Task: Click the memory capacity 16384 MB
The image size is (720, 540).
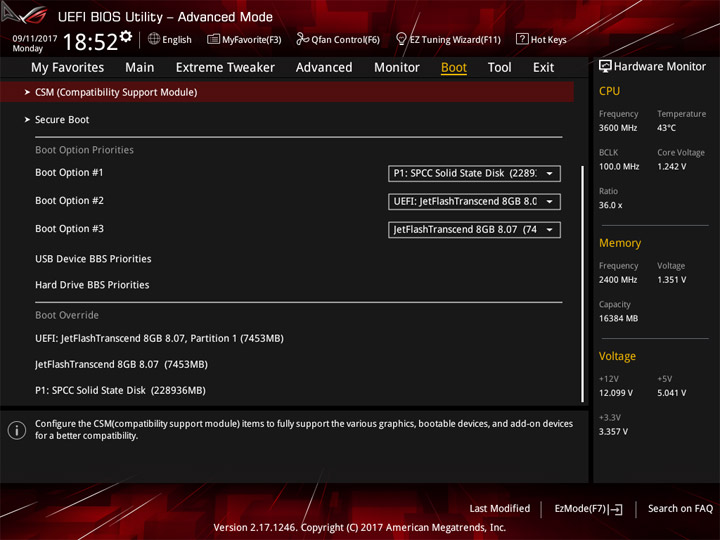Action: 618,318
